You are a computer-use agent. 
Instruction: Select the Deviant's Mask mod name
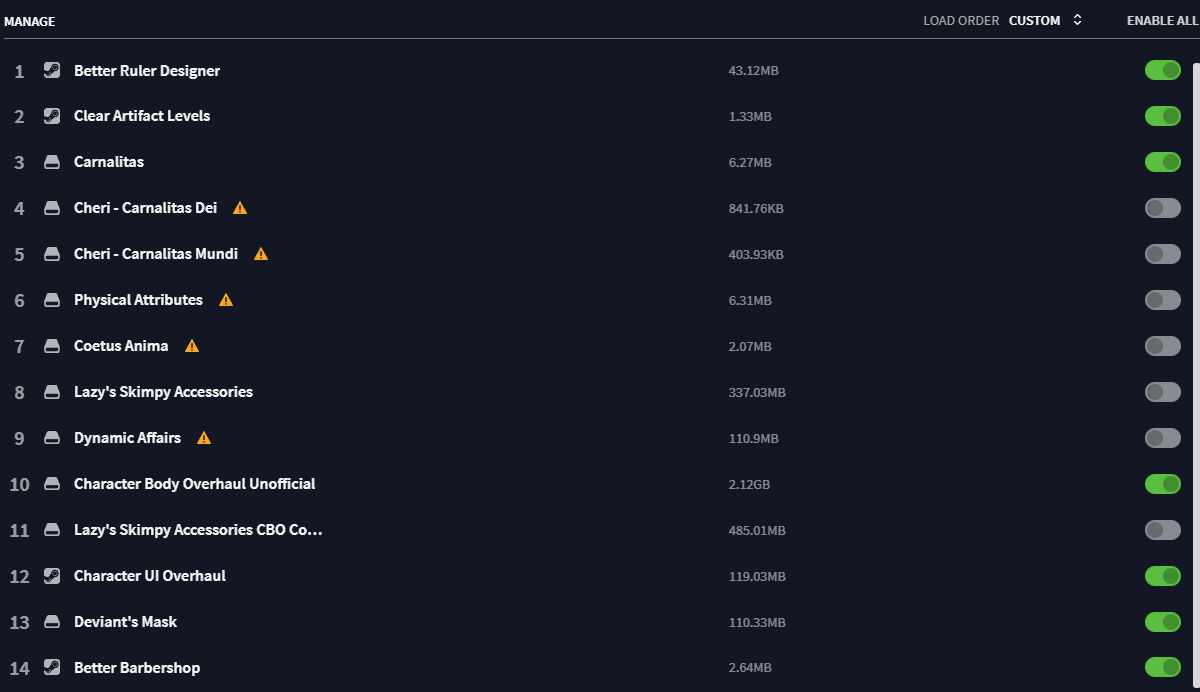click(126, 622)
